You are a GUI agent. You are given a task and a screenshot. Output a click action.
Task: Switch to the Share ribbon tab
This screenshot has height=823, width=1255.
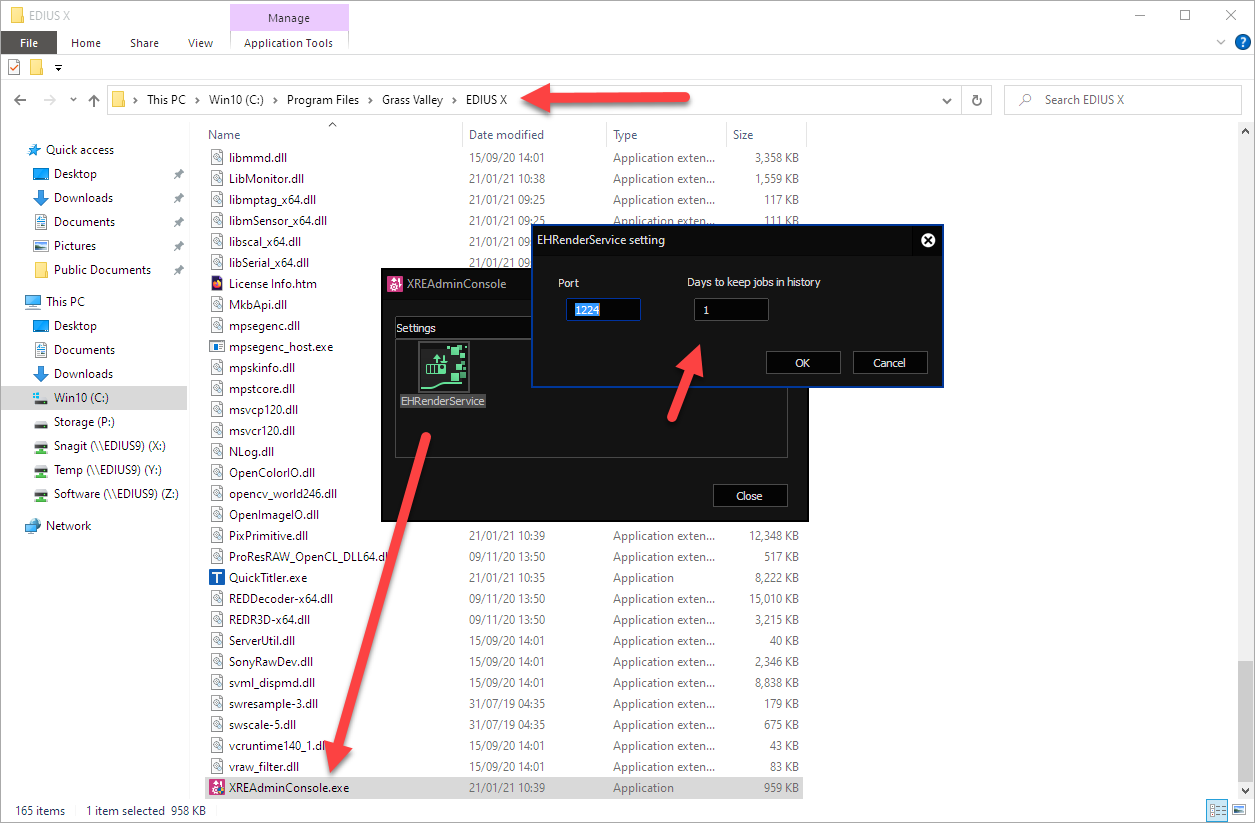[x=144, y=43]
